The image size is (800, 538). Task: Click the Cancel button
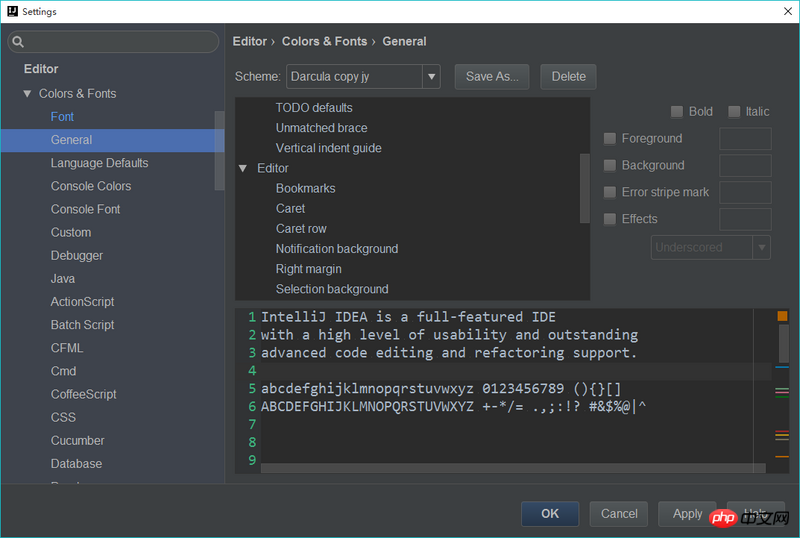click(x=619, y=513)
